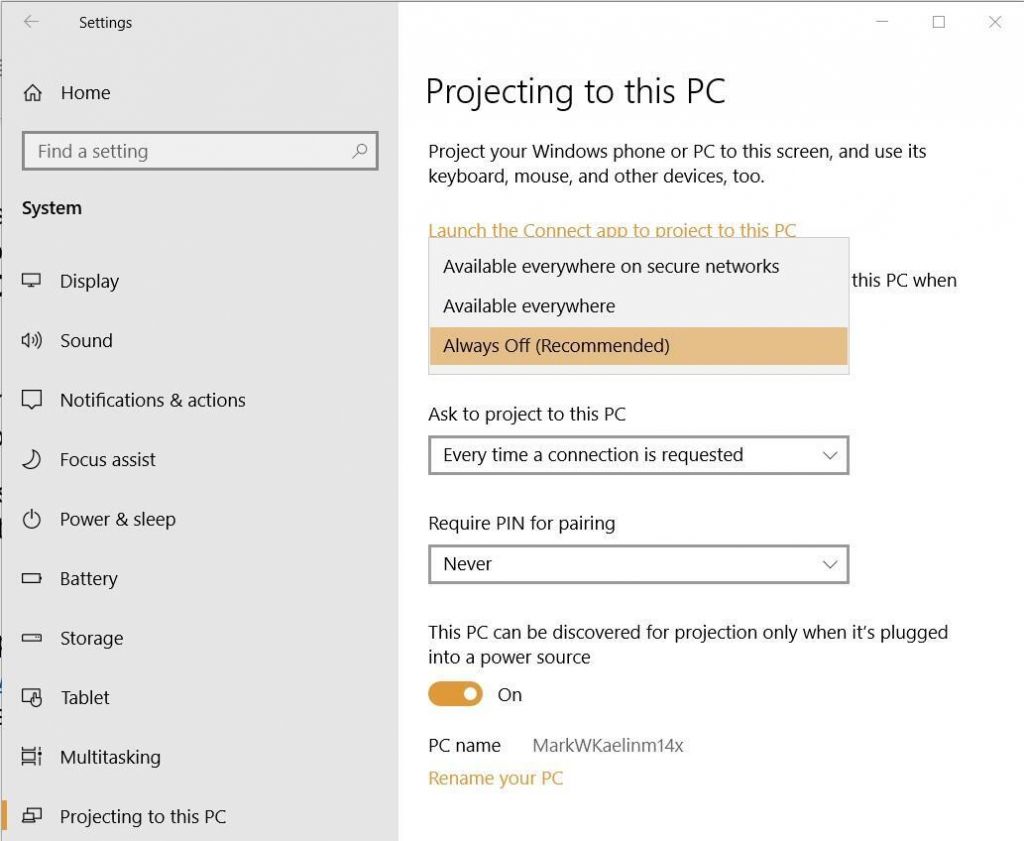Select 'Available everywhere on secure networks'
This screenshot has height=841, width=1024.
[x=611, y=266]
